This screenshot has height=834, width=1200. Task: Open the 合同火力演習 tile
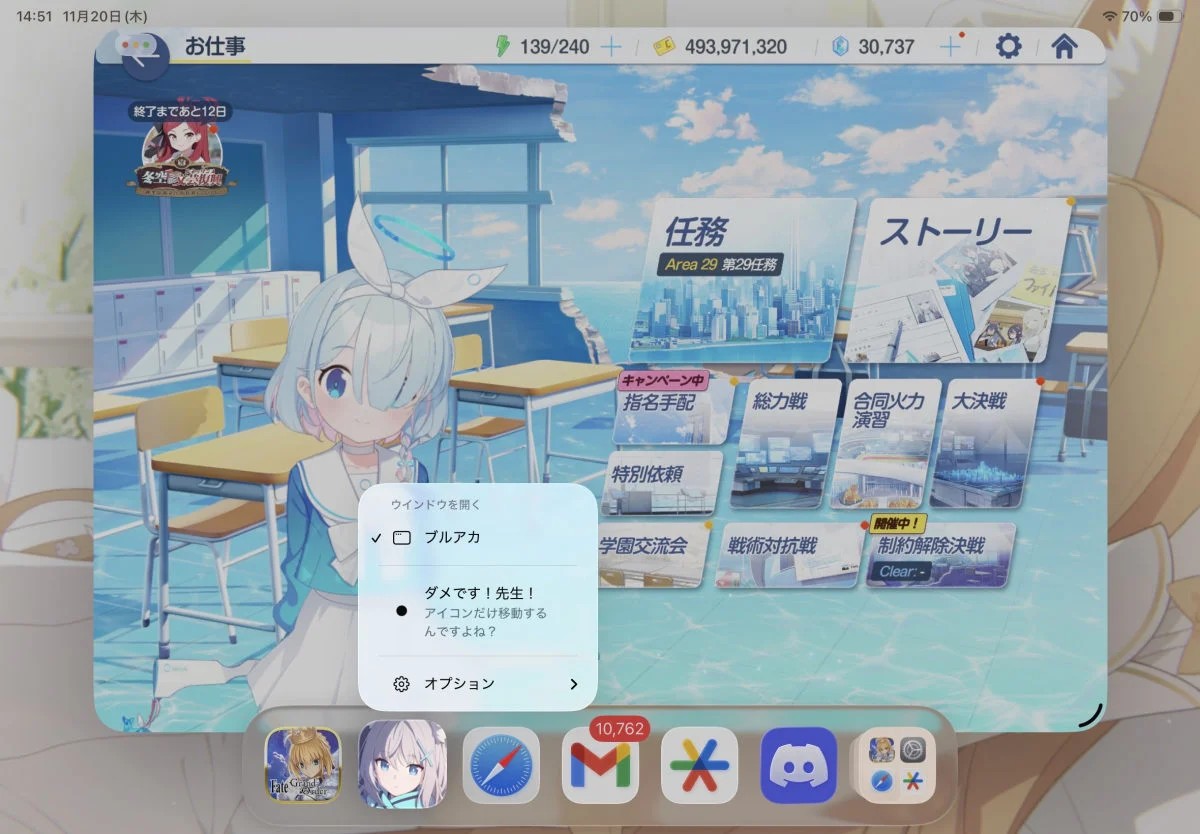pos(886,443)
